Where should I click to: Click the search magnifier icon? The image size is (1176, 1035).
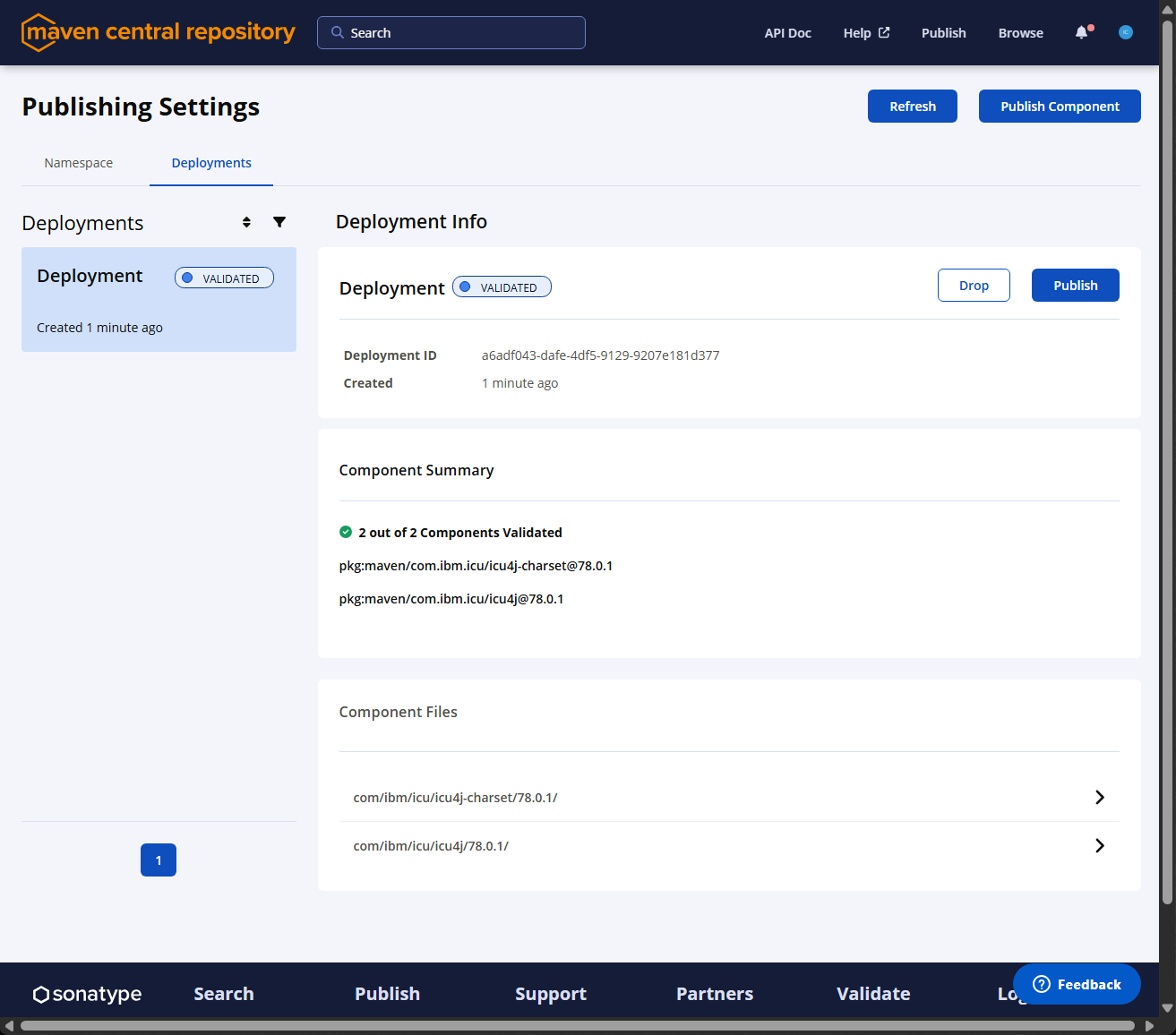338,32
